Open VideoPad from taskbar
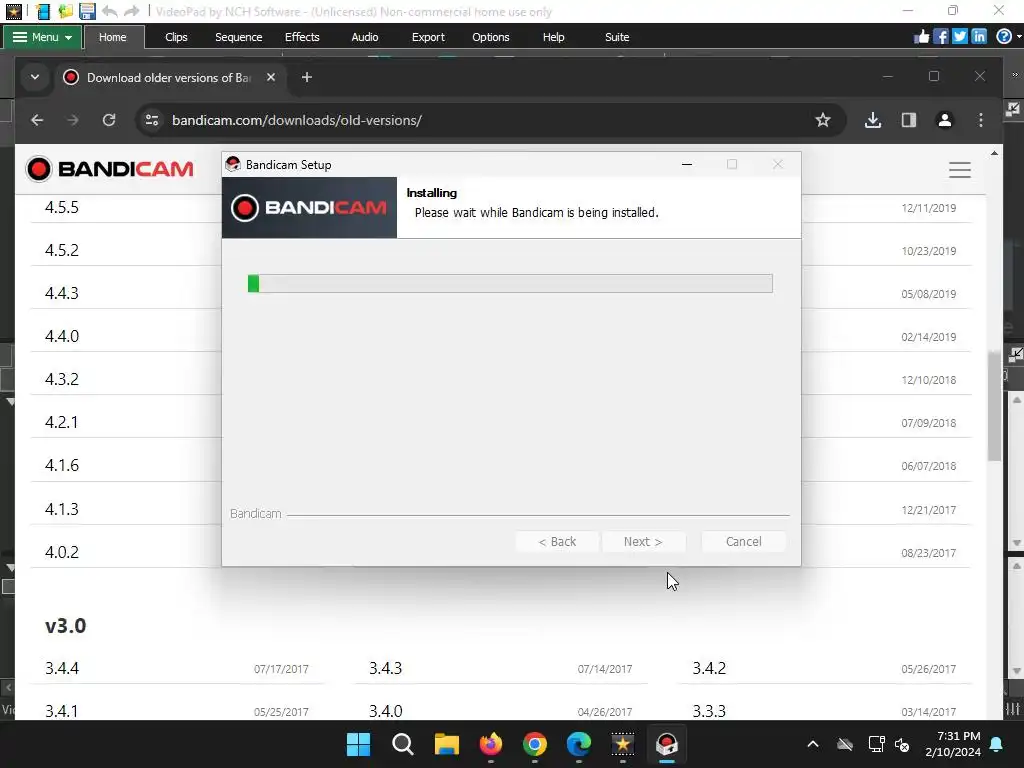The height and width of the screenshot is (768, 1024). [622, 744]
